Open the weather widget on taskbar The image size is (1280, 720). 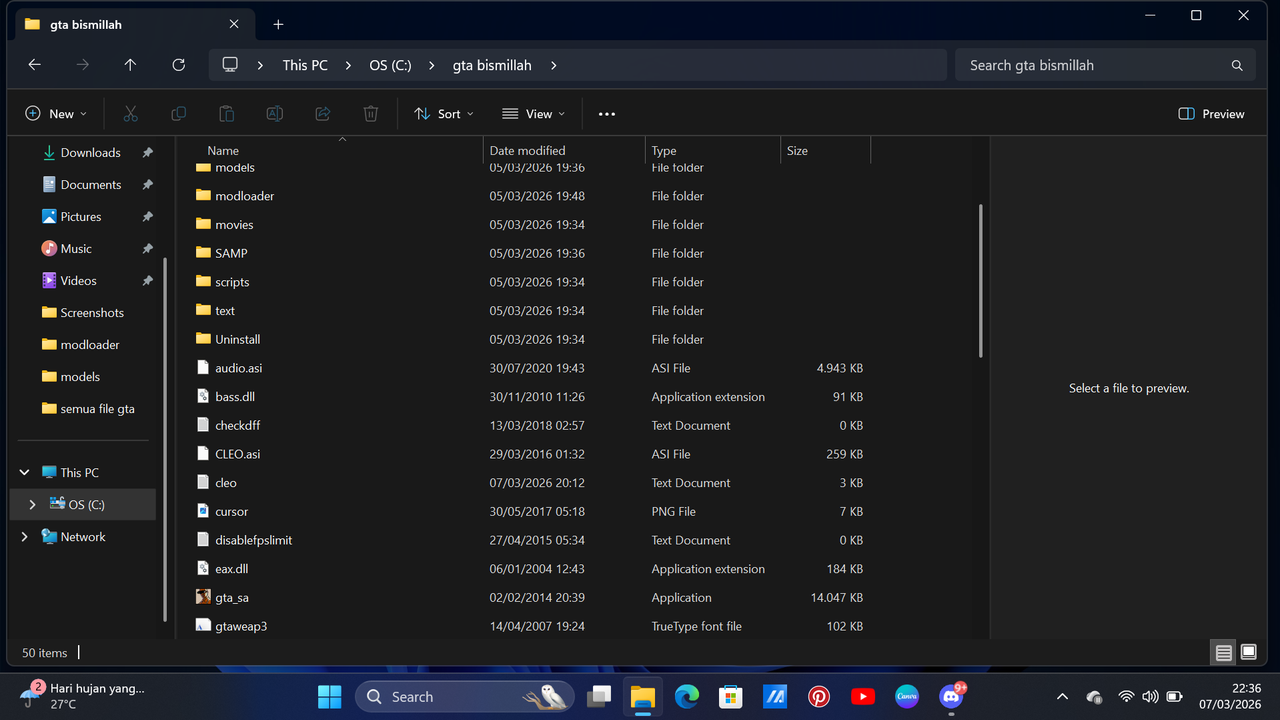(x=85, y=696)
